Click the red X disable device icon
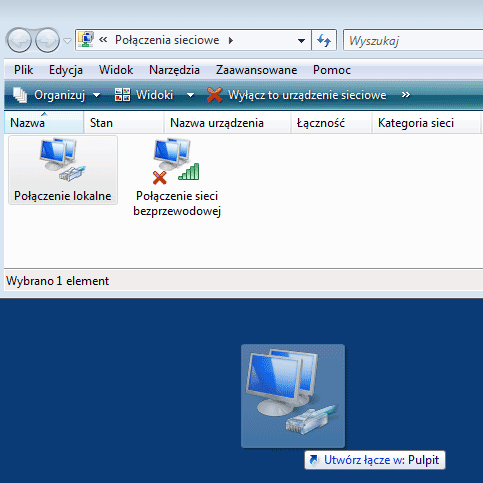 click(x=214, y=95)
